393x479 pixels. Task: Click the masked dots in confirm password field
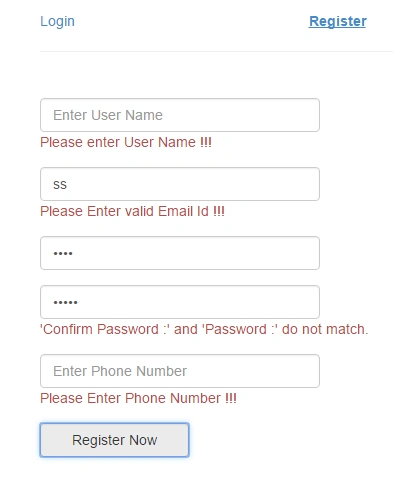click(65, 303)
